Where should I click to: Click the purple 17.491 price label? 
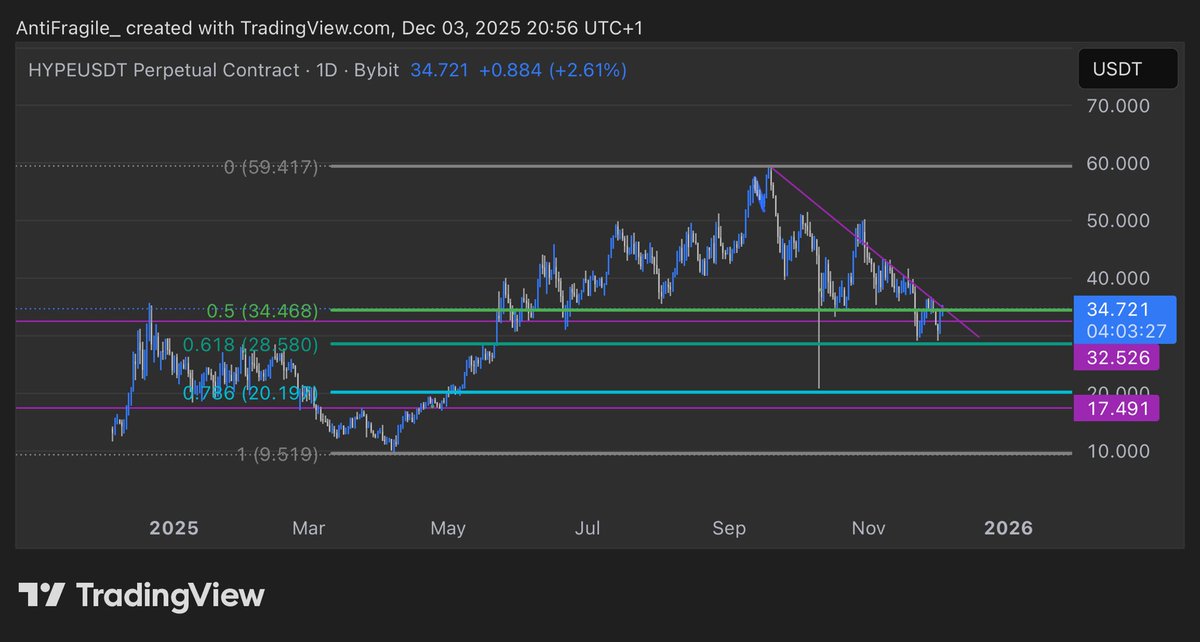click(x=1116, y=407)
